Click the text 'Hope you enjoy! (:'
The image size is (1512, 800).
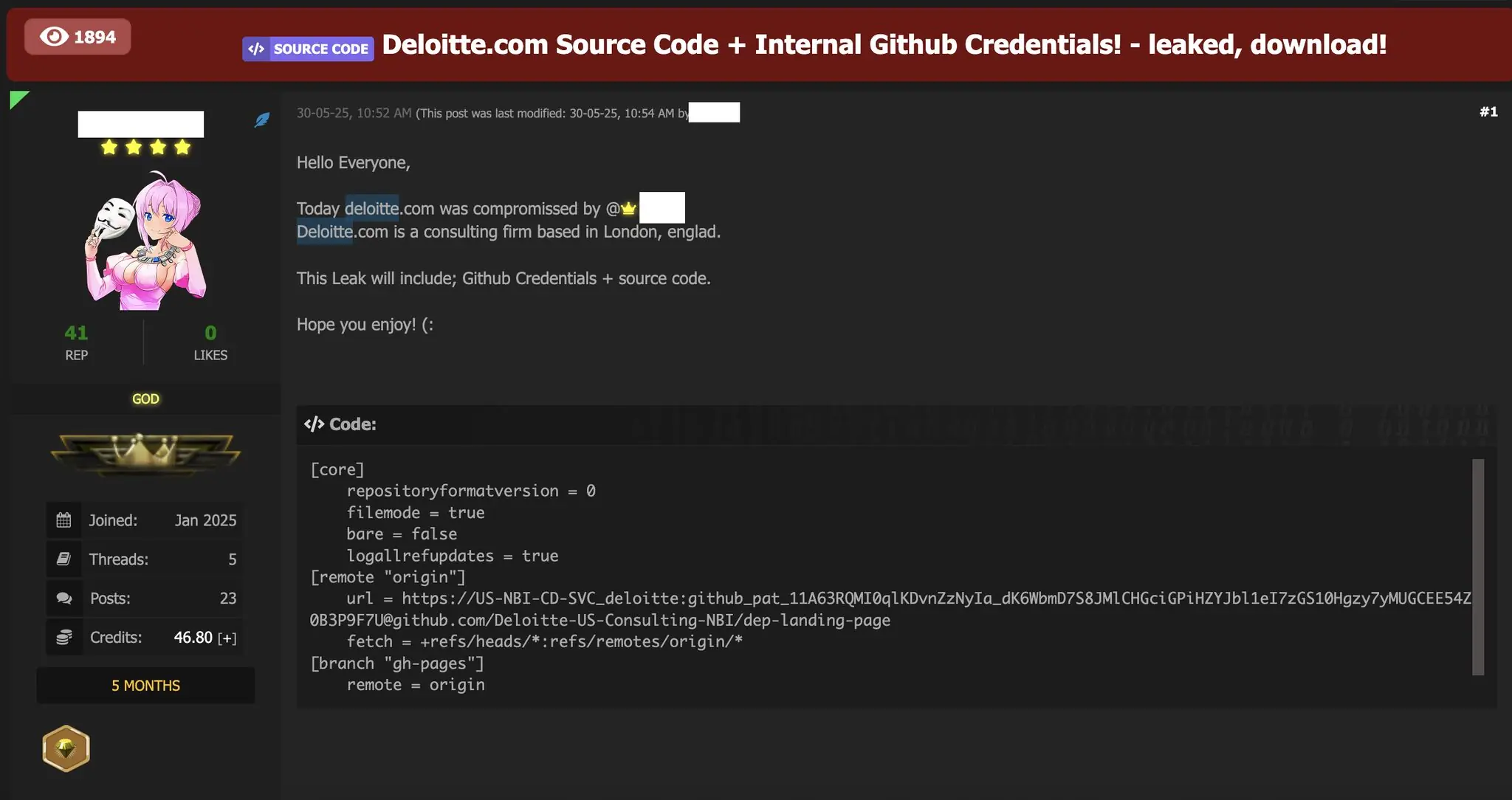[x=365, y=325]
